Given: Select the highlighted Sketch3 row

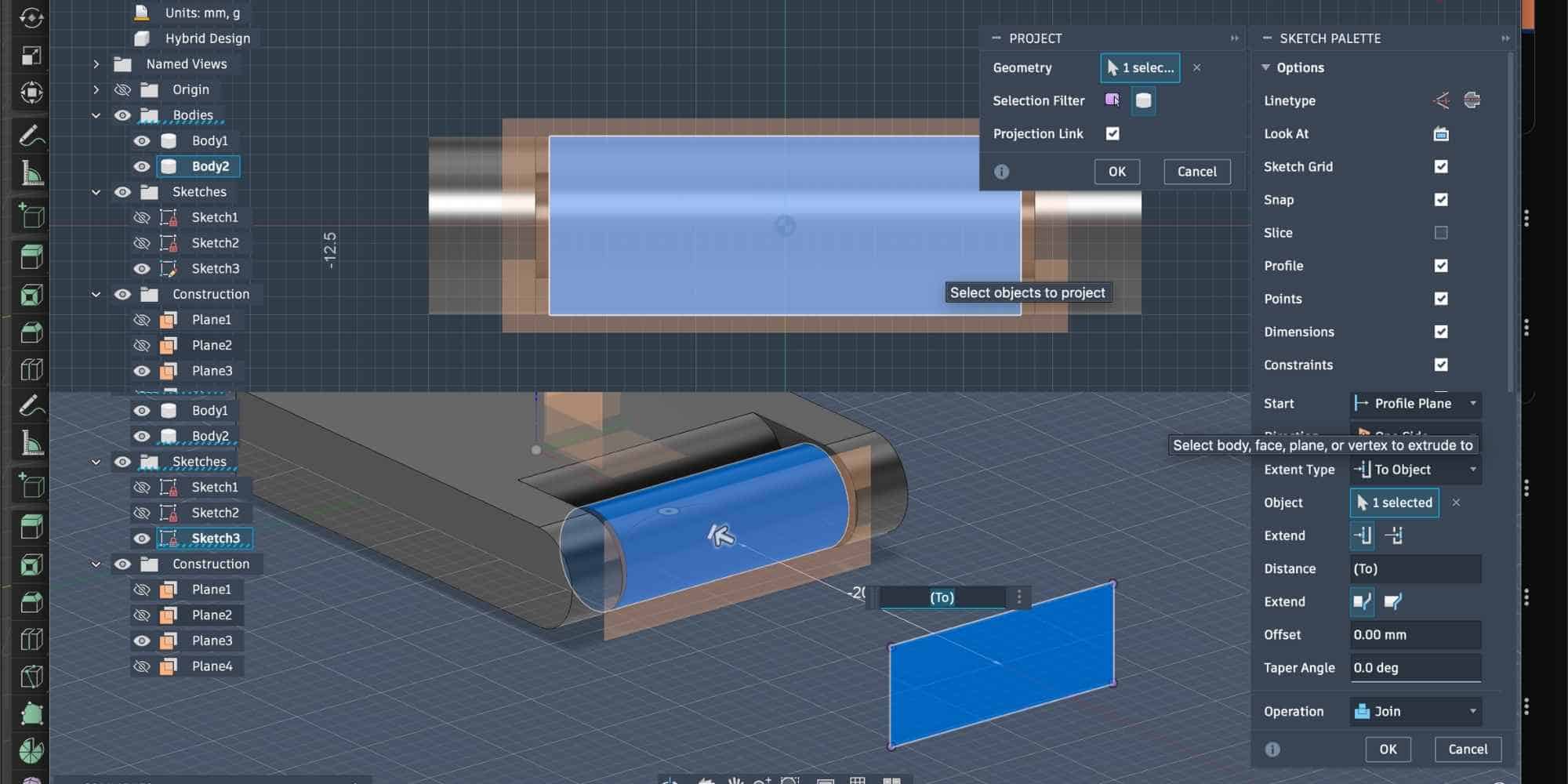Looking at the screenshot, I should tap(205, 539).
